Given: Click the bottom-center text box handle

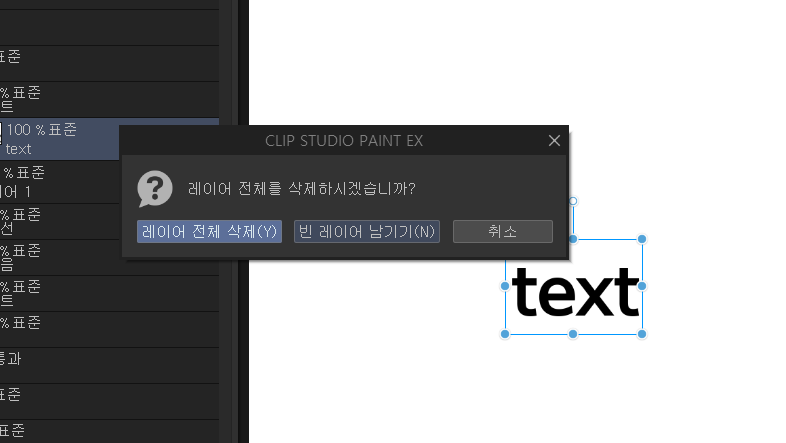Looking at the screenshot, I should pyautogui.click(x=573, y=334).
